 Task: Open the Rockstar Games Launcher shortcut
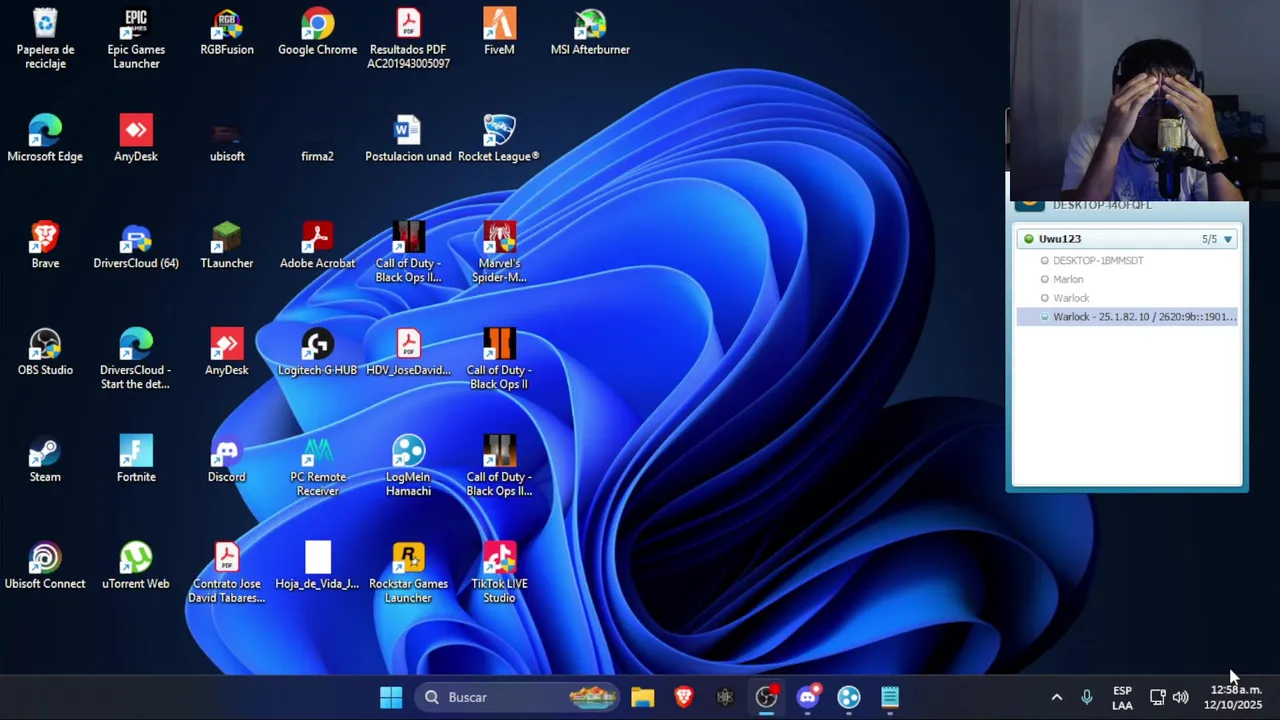408,573
